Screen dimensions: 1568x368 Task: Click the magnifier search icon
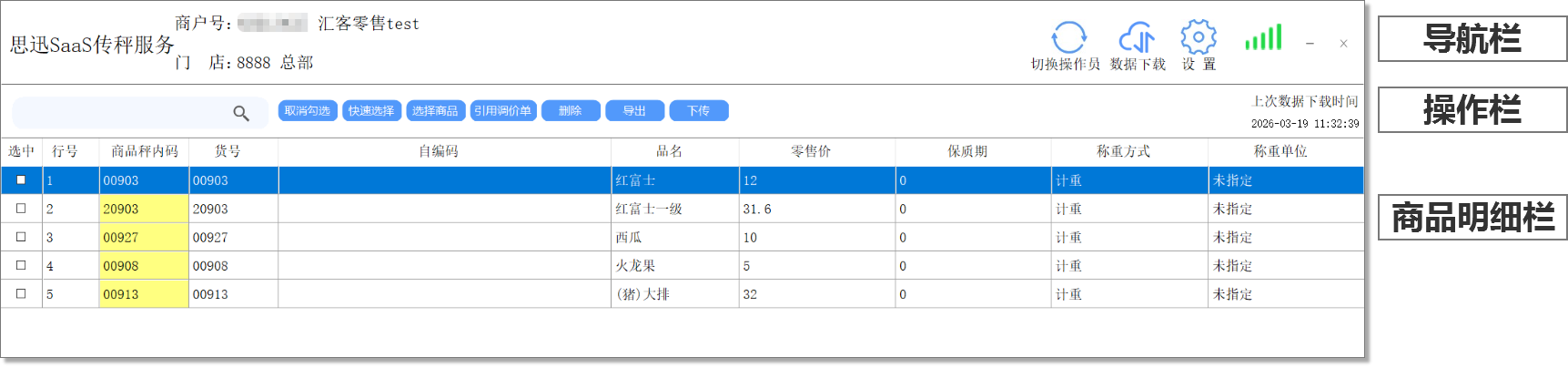(241, 113)
